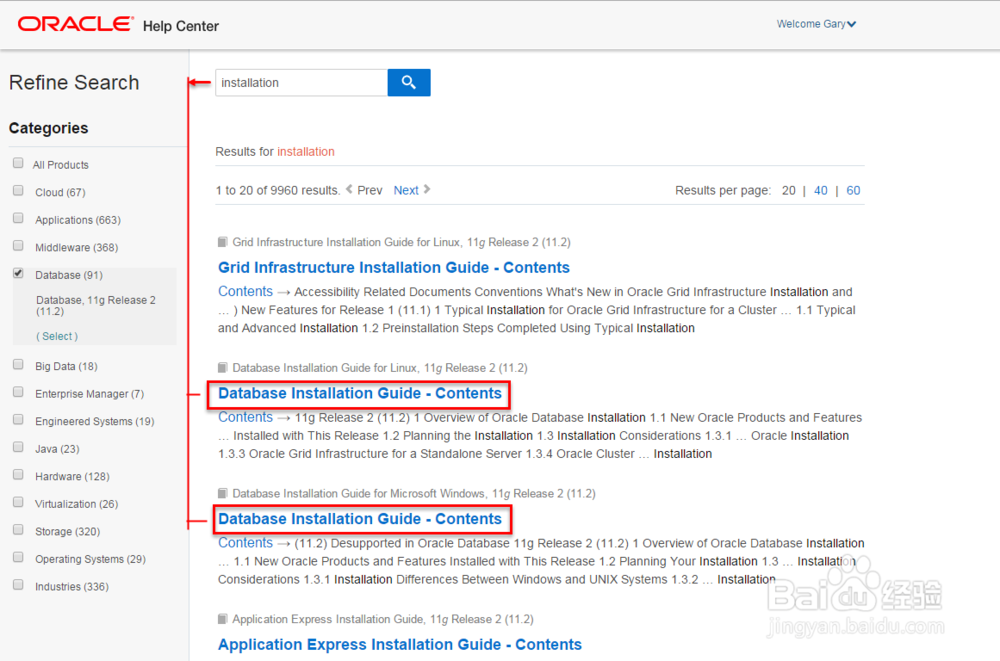1000x661 pixels.
Task: Uncheck the Database (91) checkbox
Action: coord(18,273)
